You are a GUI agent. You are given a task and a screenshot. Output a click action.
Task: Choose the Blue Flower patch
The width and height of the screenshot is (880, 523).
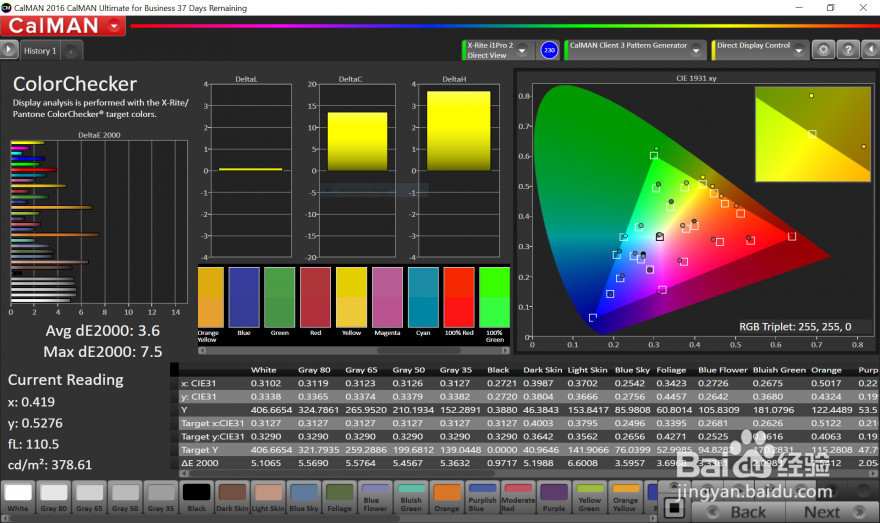375,497
